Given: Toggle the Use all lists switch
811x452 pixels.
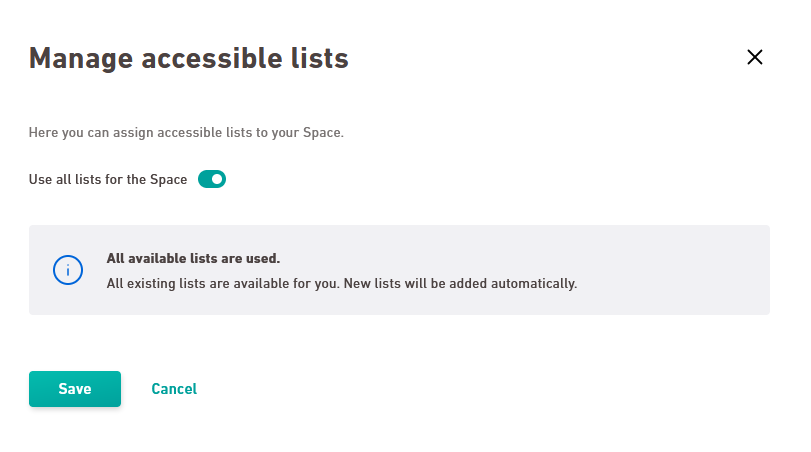Looking at the screenshot, I should click(212, 179).
